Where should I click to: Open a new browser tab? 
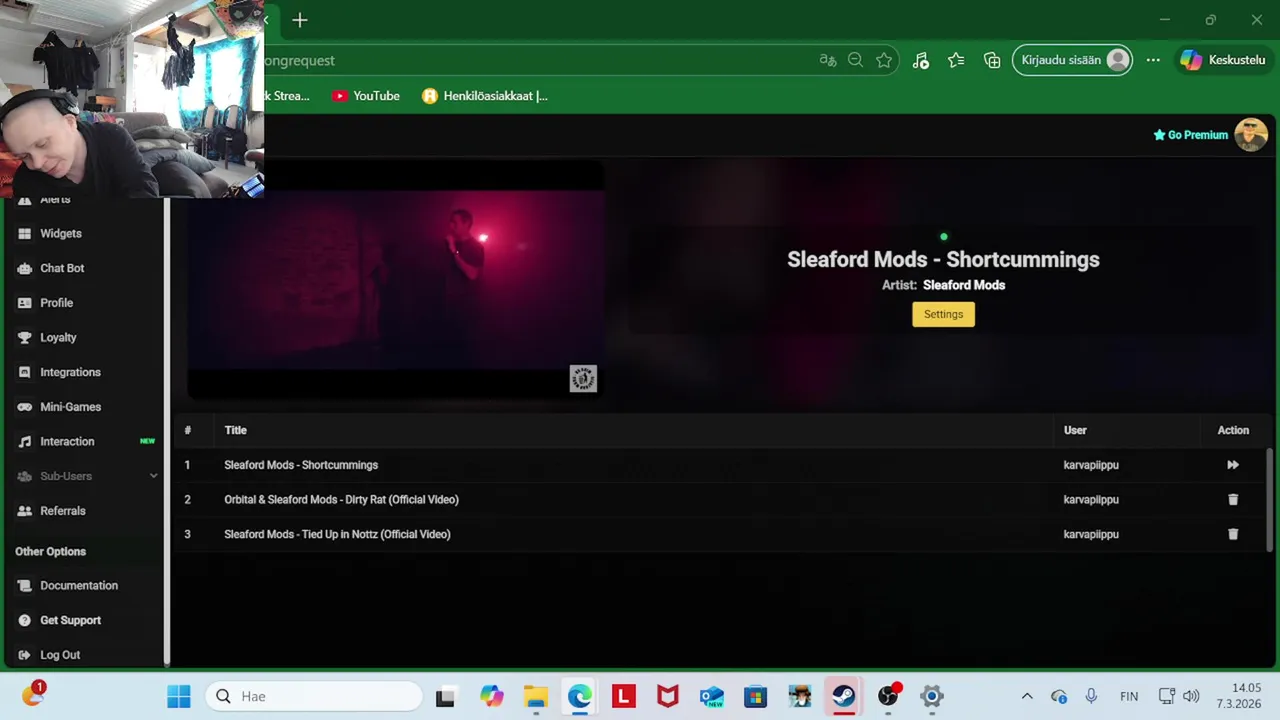pyautogui.click(x=300, y=20)
